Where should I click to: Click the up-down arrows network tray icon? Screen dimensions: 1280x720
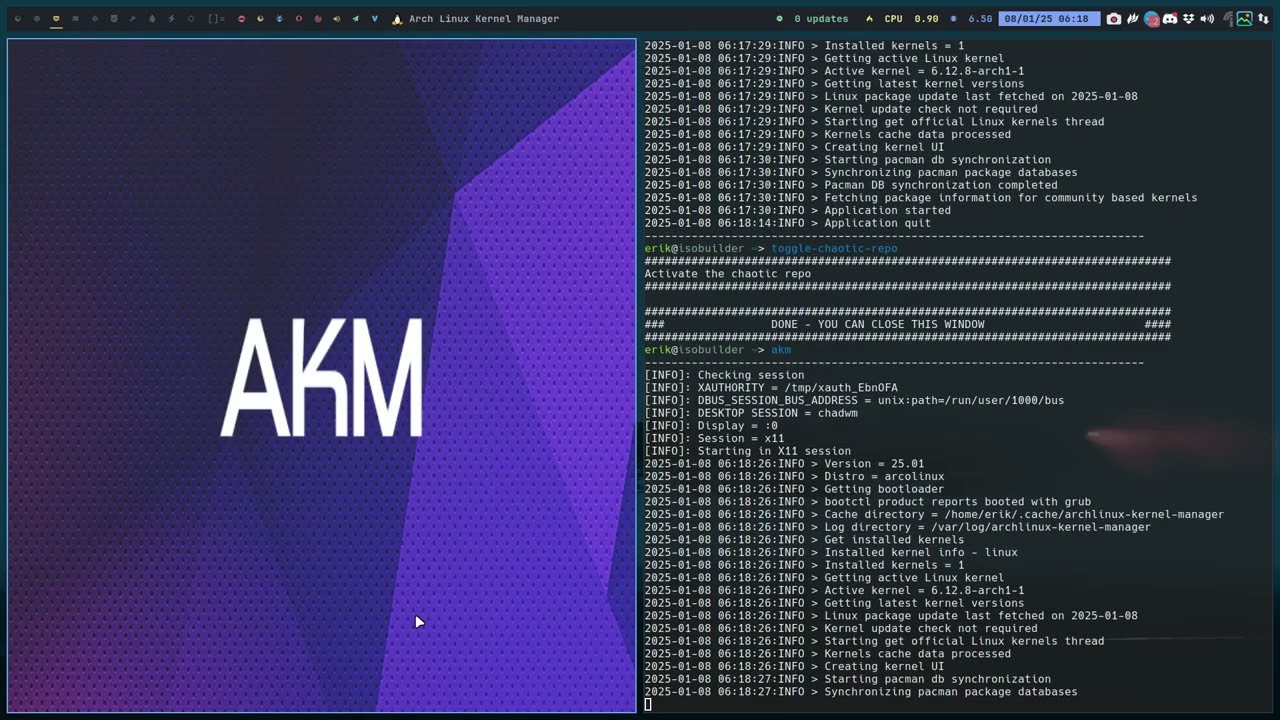coord(1264,19)
